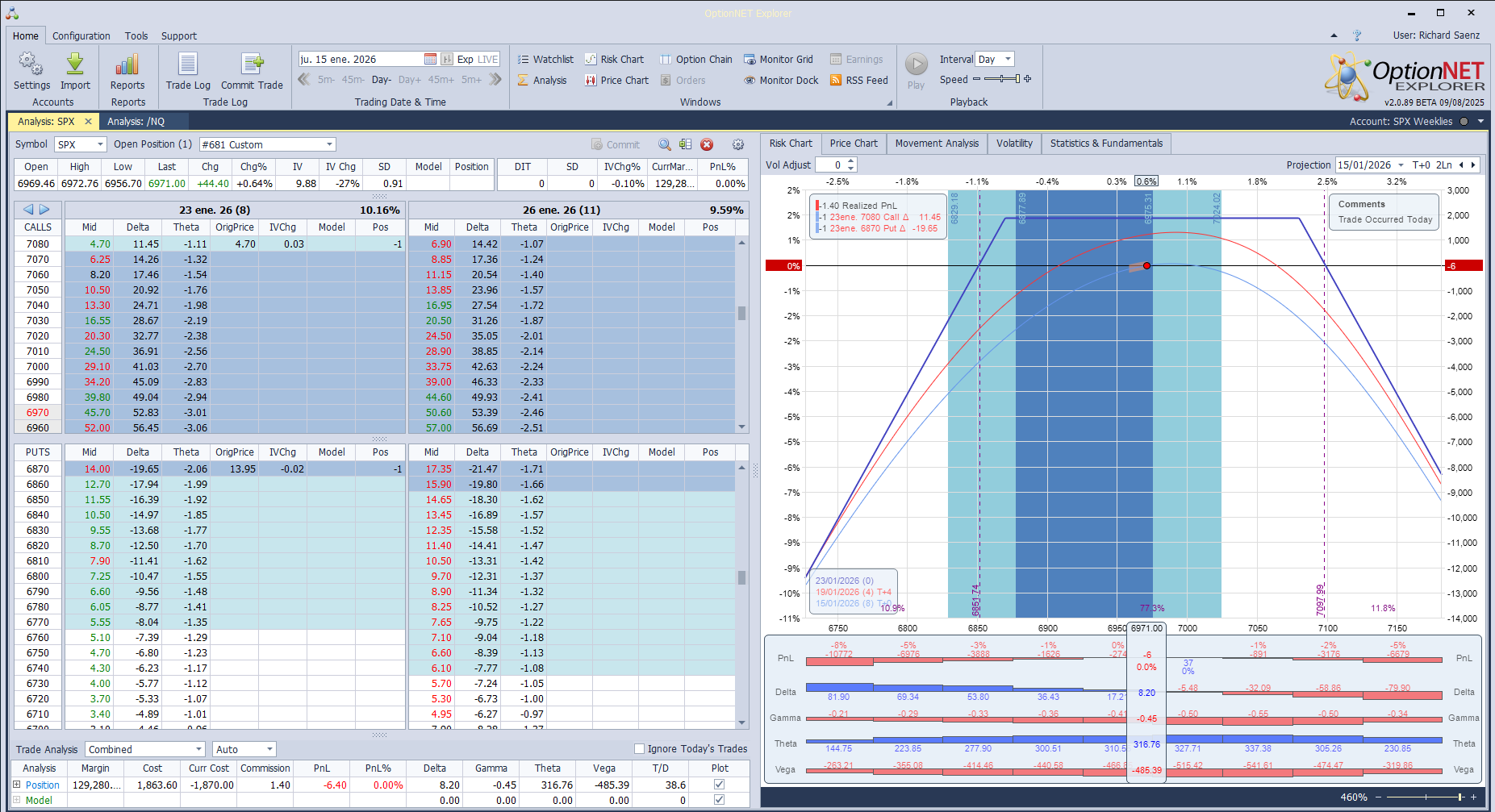Click the zoom-in plus next to 460% slider
This screenshot has height=812, width=1495.
click(x=1473, y=797)
